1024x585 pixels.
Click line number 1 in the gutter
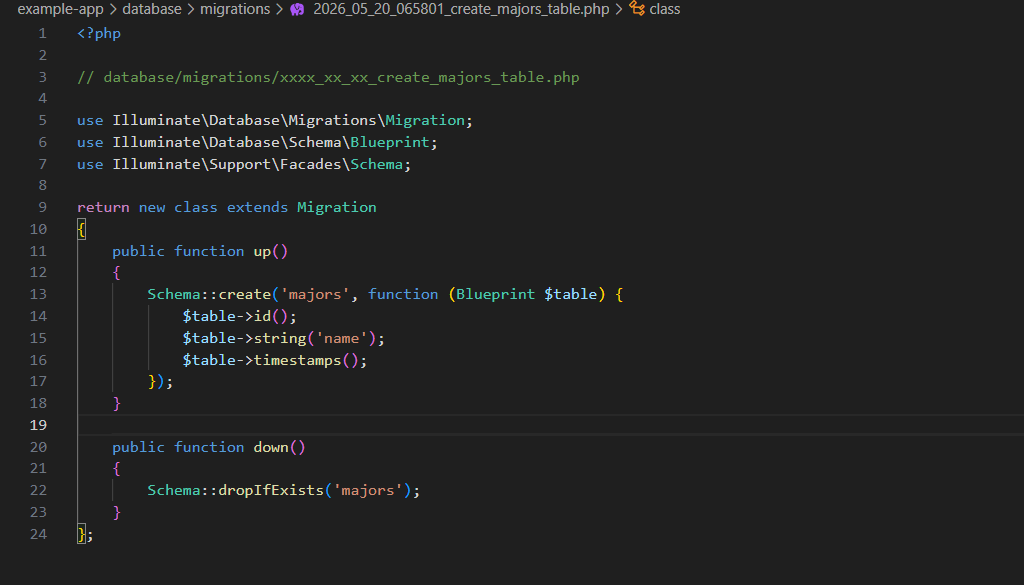point(42,33)
